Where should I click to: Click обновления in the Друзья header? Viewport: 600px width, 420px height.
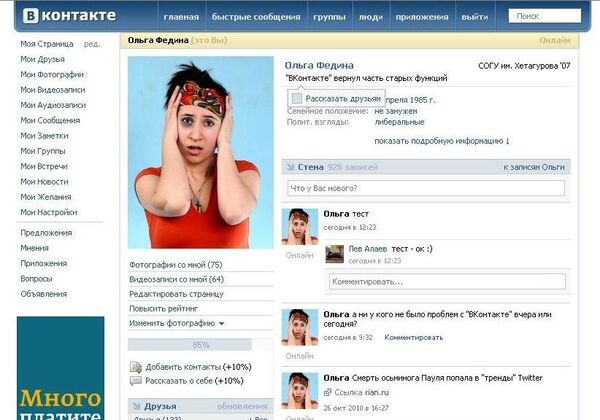coord(242,406)
